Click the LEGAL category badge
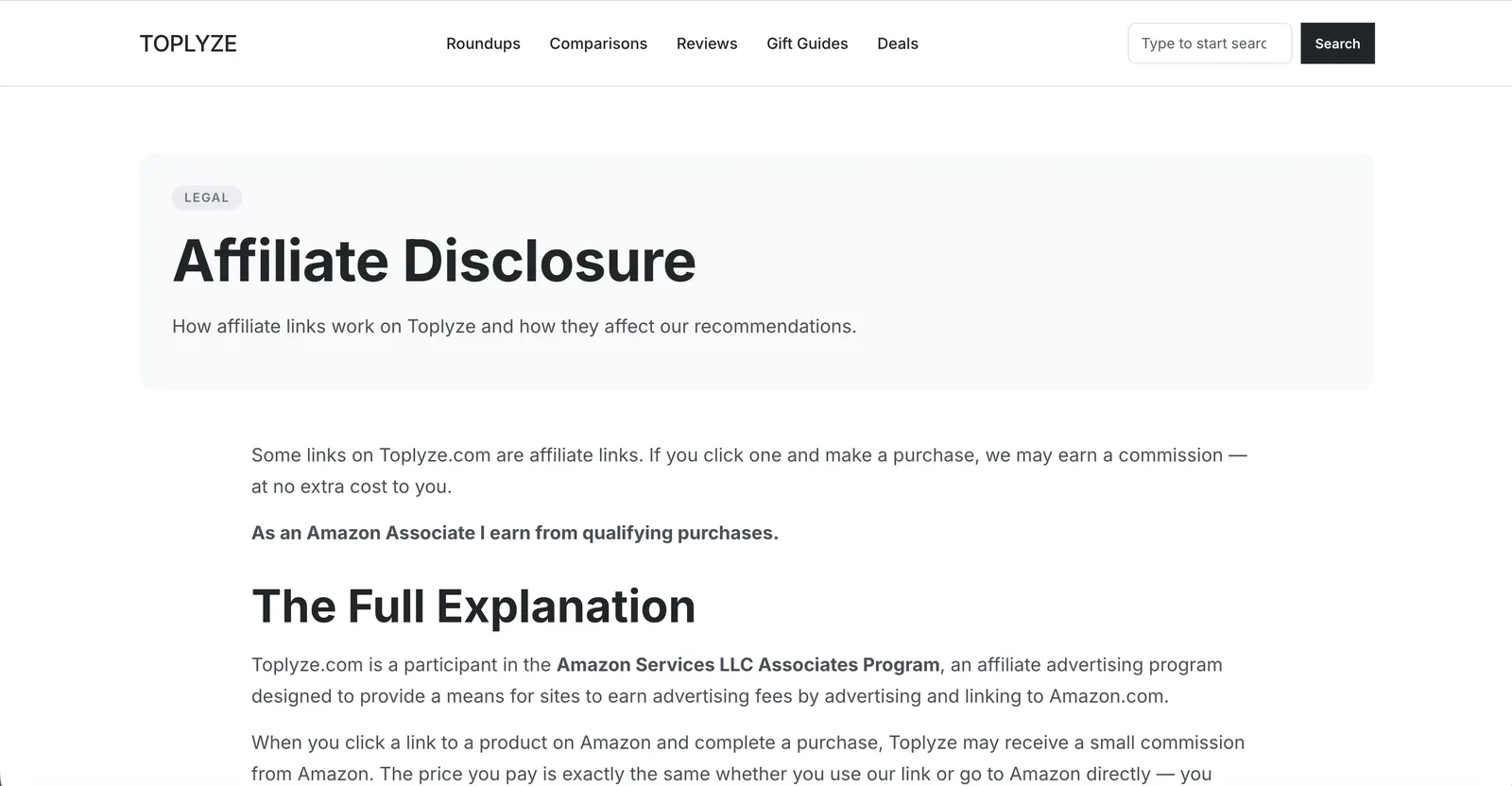Viewport: 1512px width, 786px height. [207, 197]
